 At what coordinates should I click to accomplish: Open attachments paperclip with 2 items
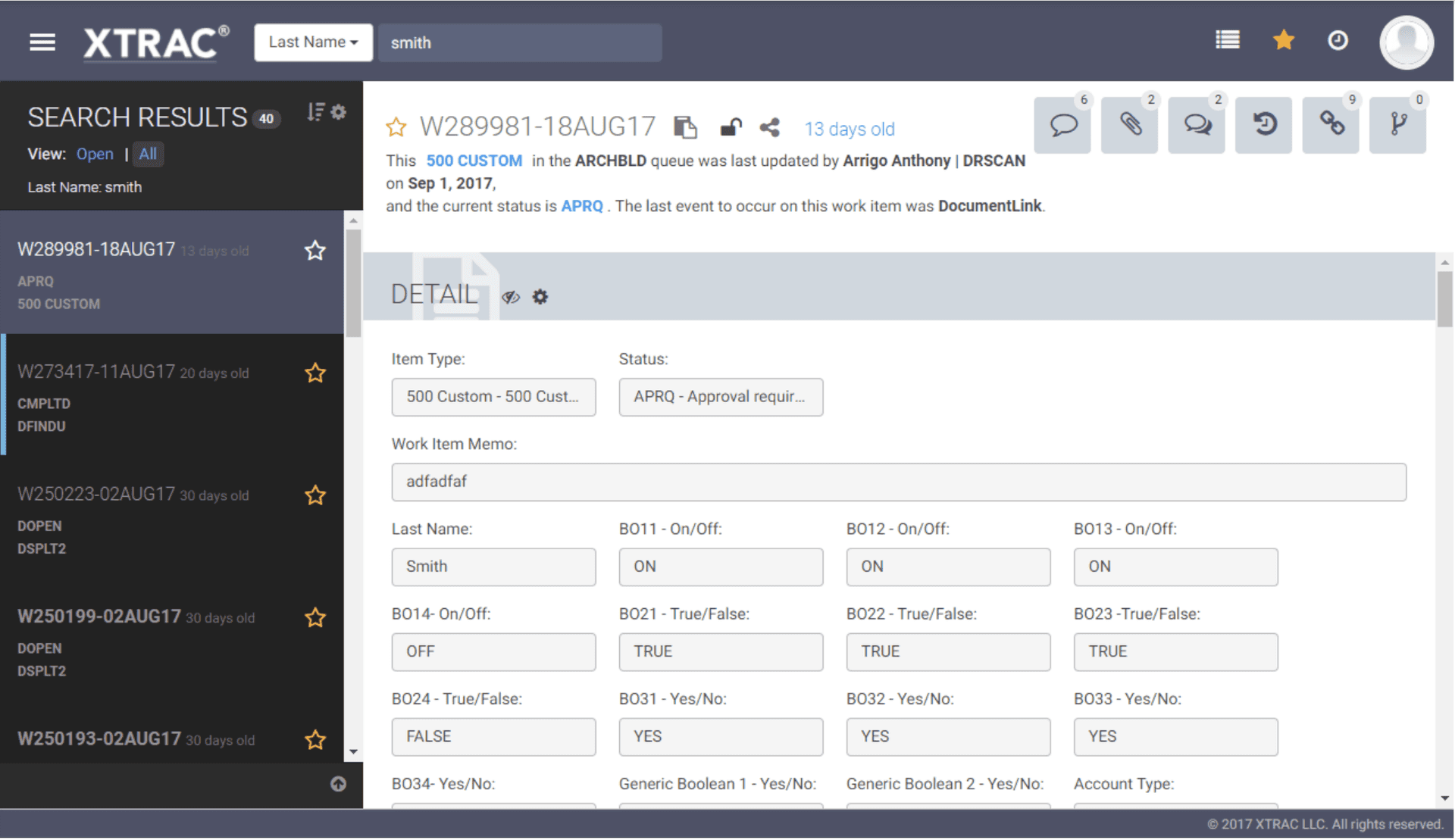pyautogui.click(x=1130, y=125)
